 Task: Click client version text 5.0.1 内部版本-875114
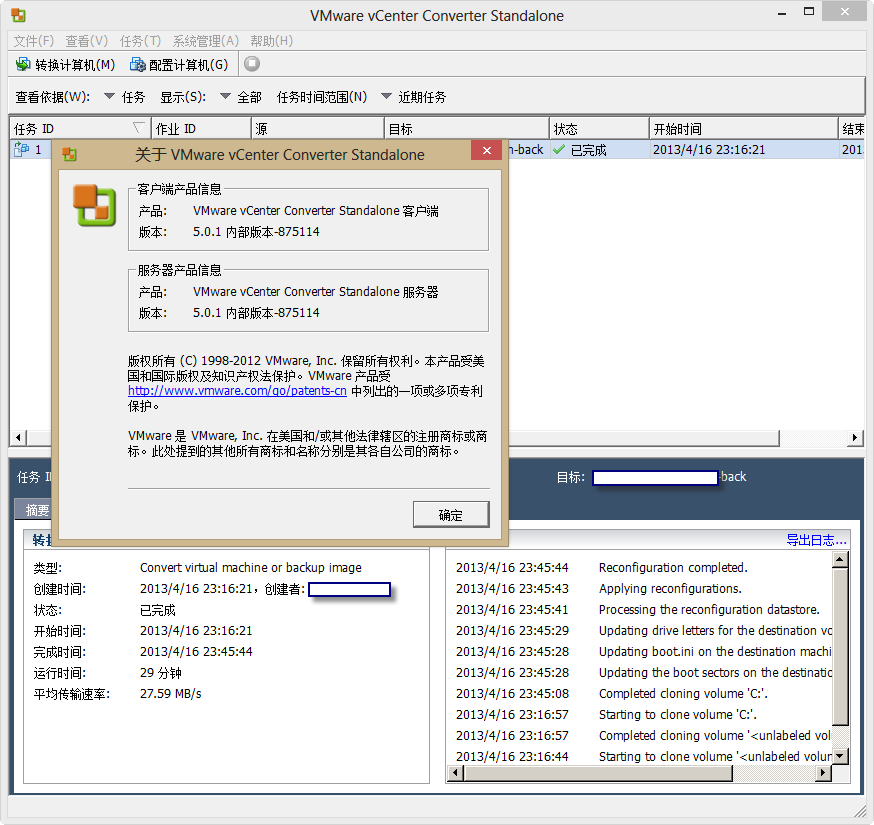pyautogui.click(x=256, y=232)
